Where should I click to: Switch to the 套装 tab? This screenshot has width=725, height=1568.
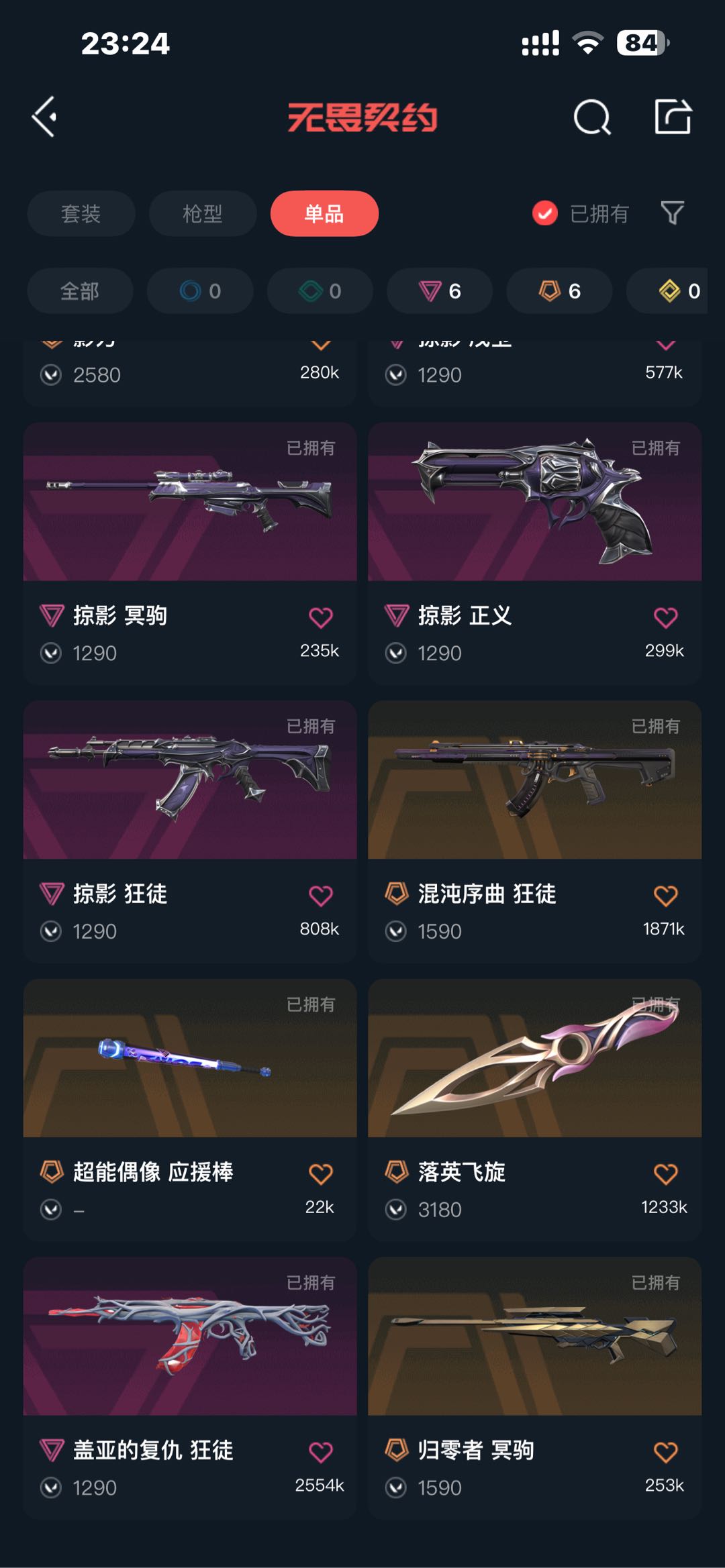81,213
